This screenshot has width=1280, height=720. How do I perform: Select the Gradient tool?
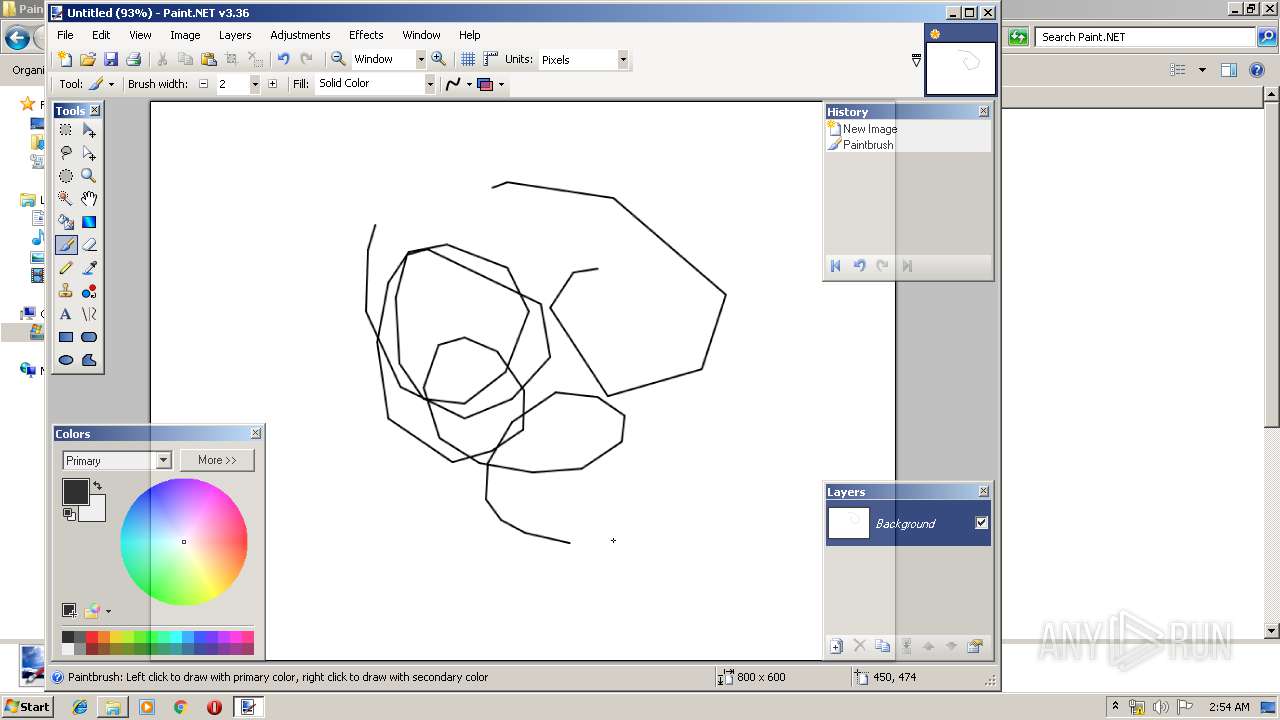coord(89,222)
